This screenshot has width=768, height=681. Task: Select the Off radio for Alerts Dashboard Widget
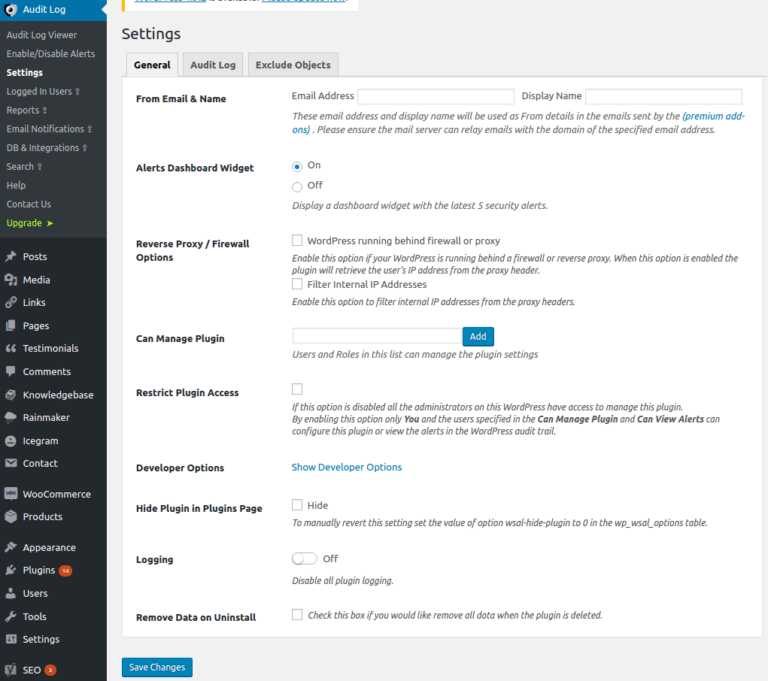297,187
